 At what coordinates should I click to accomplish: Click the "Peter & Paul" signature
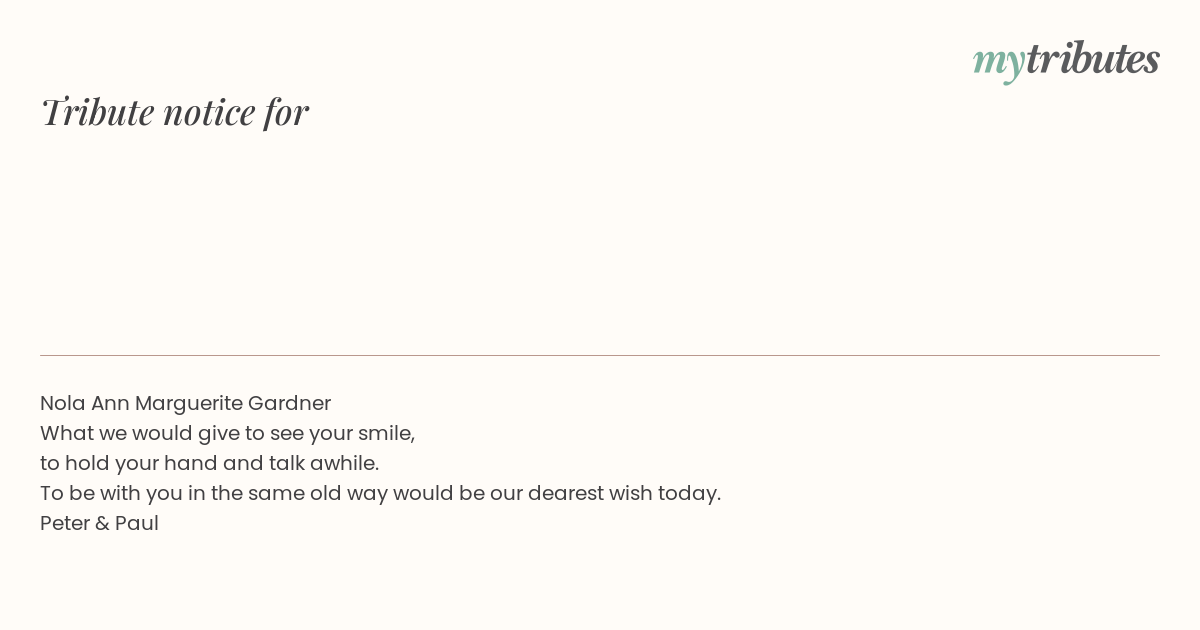click(x=99, y=523)
